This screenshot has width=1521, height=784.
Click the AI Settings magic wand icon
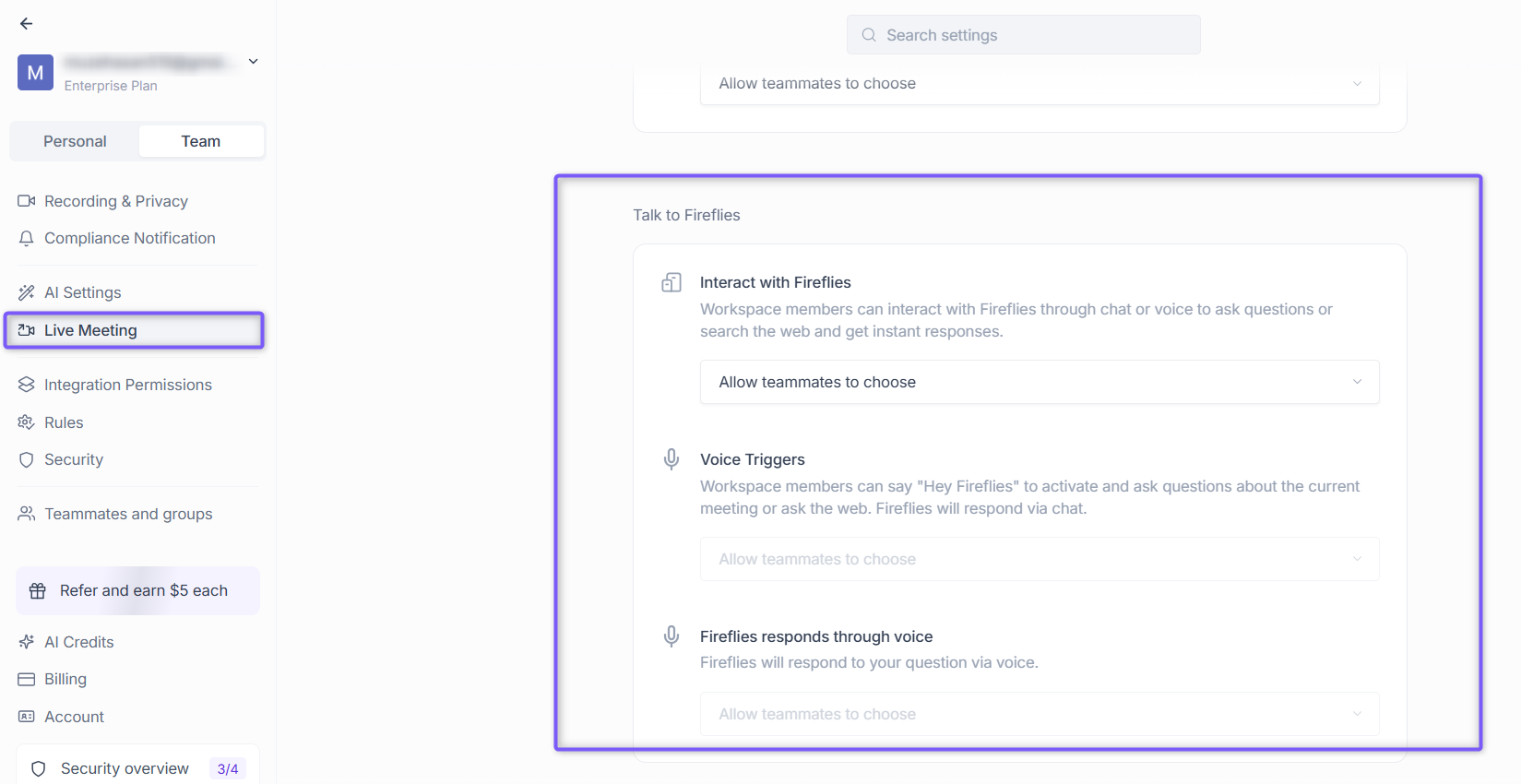[x=27, y=292]
